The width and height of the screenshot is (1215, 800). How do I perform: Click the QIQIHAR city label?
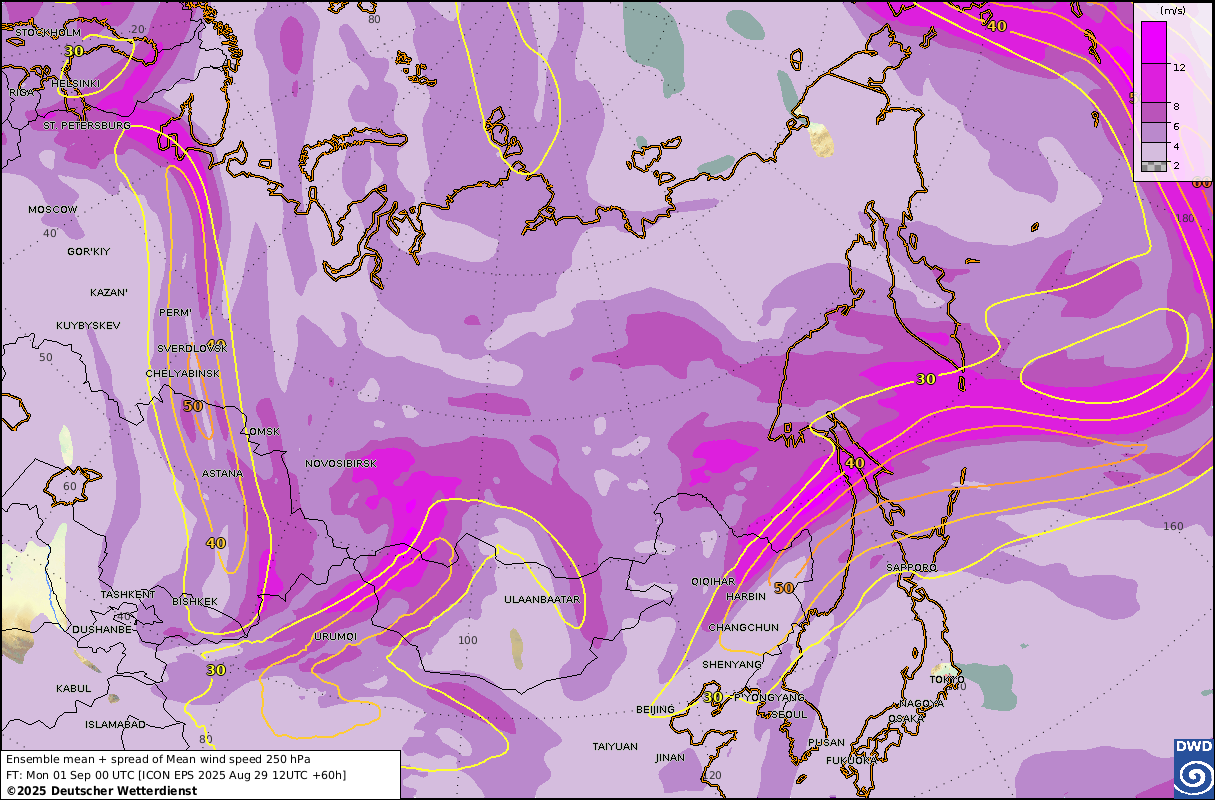pyautogui.click(x=713, y=581)
